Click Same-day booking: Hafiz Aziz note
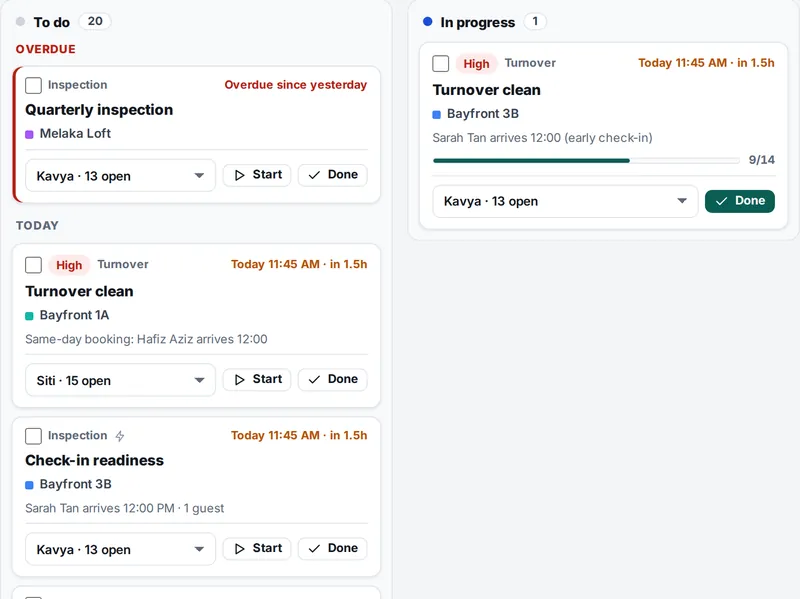This screenshot has height=599, width=800. pos(146,339)
